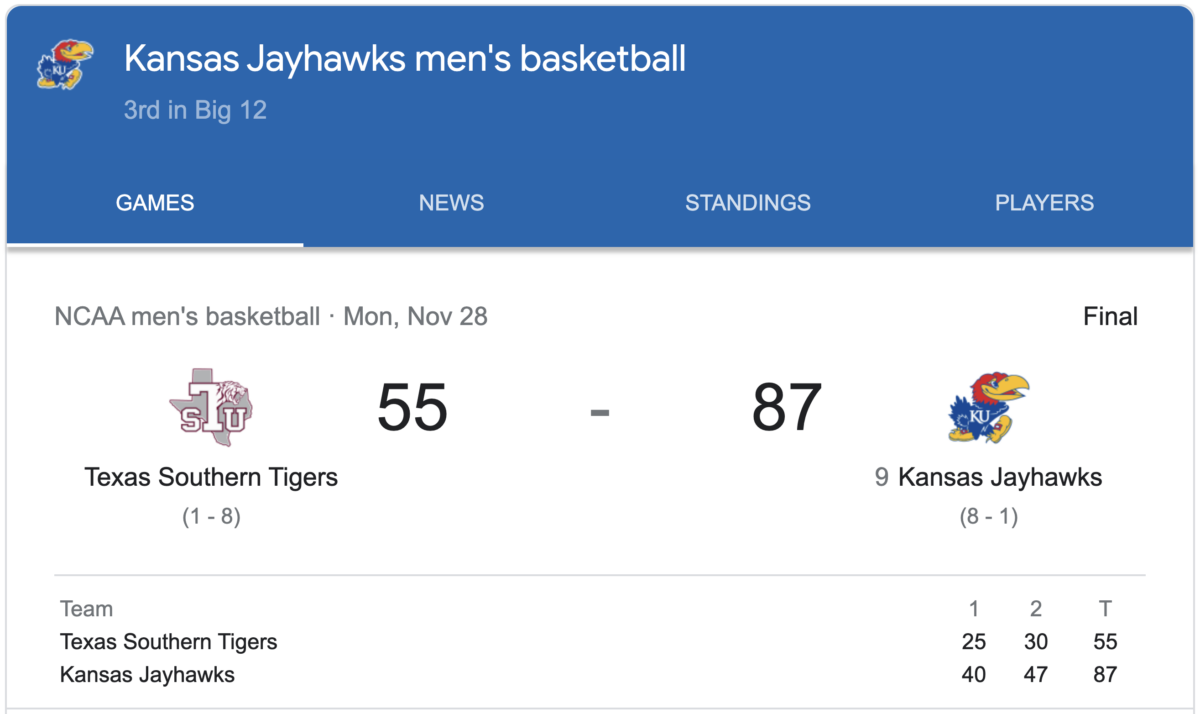The height and width of the screenshot is (714, 1200).
Task: Select the Texas Southern Tigers team name
Action: [x=211, y=477]
